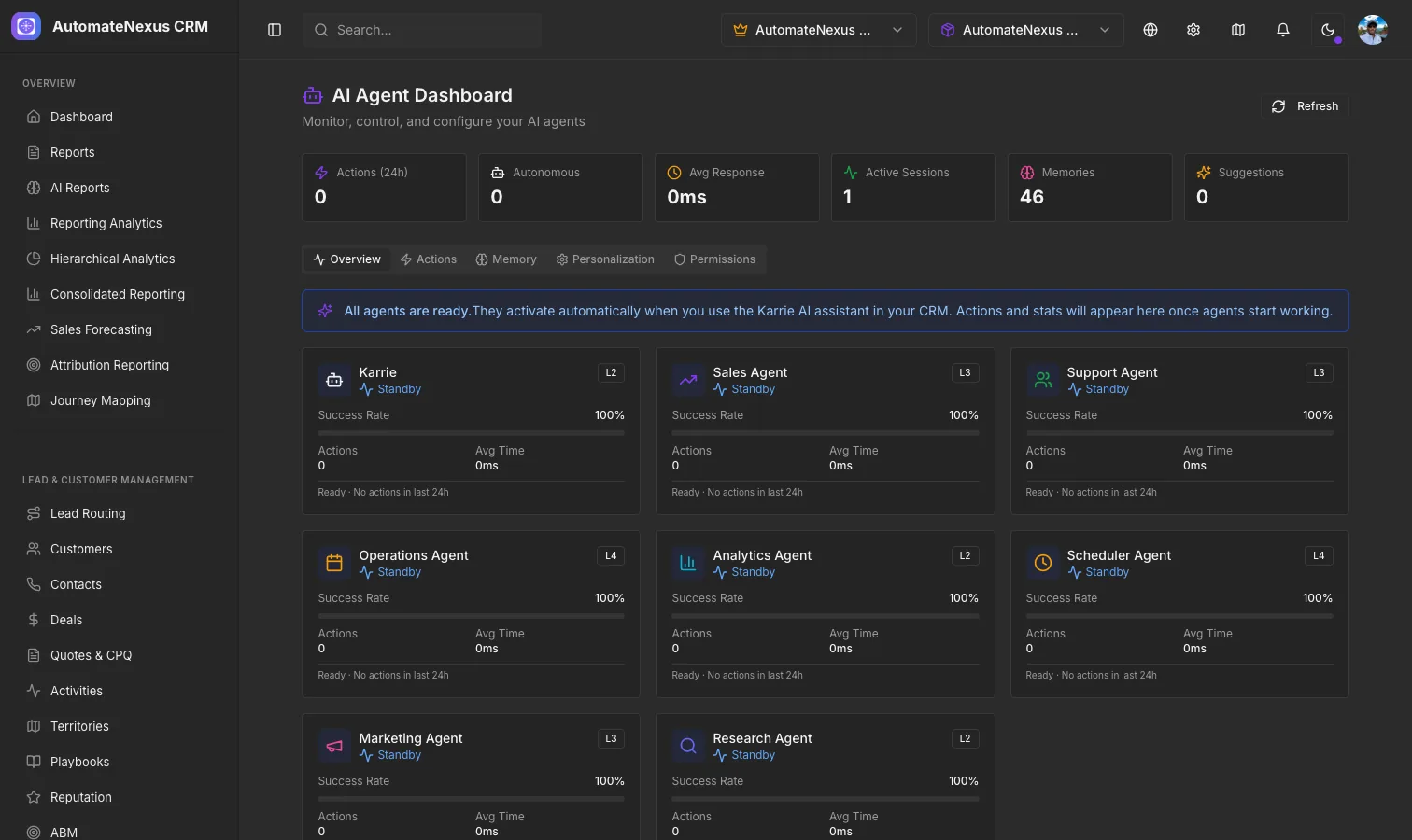Click the Suggestions sparkle icon
Image resolution: width=1412 pixels, height=840 pixels.
tap(1204, 173)
